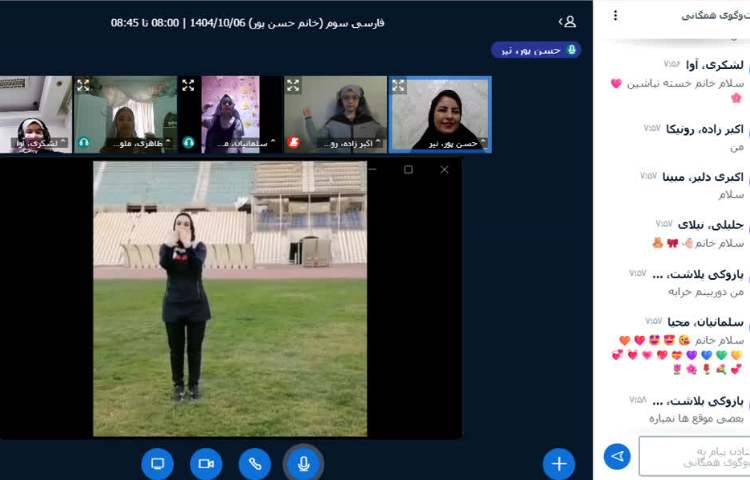Expand سلمانیان webcam to fullscreen
This screenshot has width=750, height=480.
tap(188, 86)
